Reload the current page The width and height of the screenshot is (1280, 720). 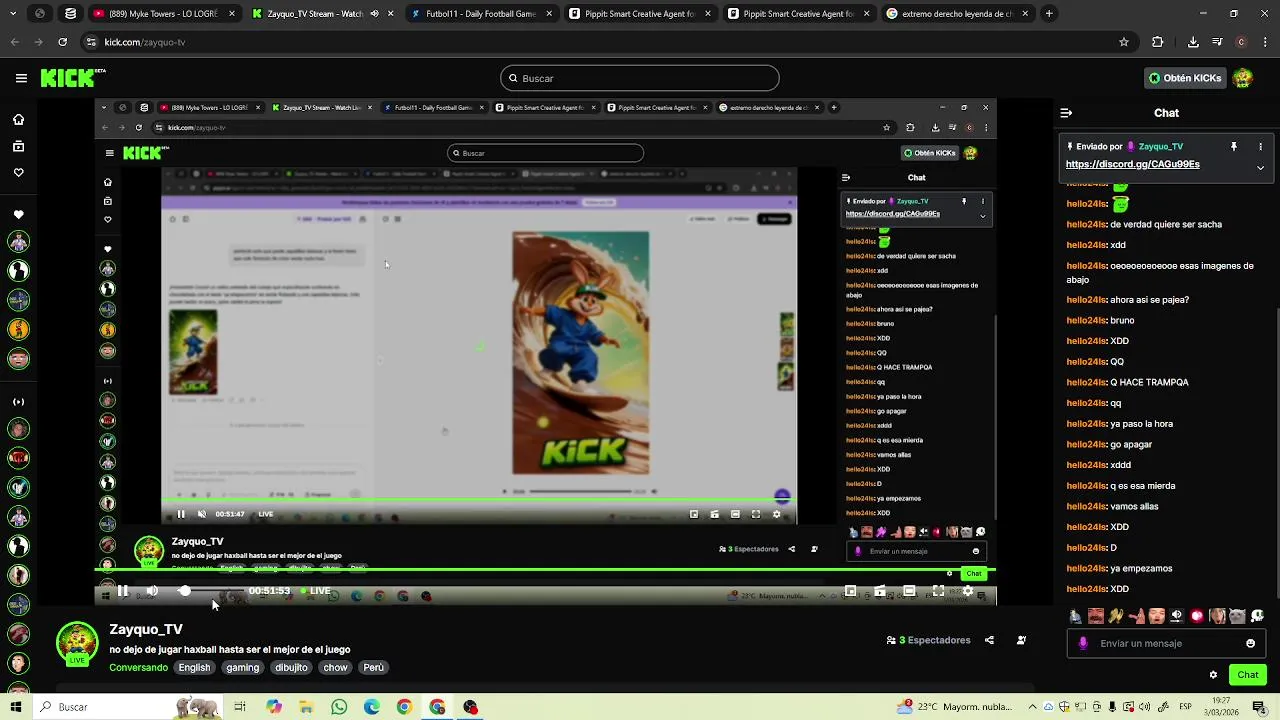[62, 42]
